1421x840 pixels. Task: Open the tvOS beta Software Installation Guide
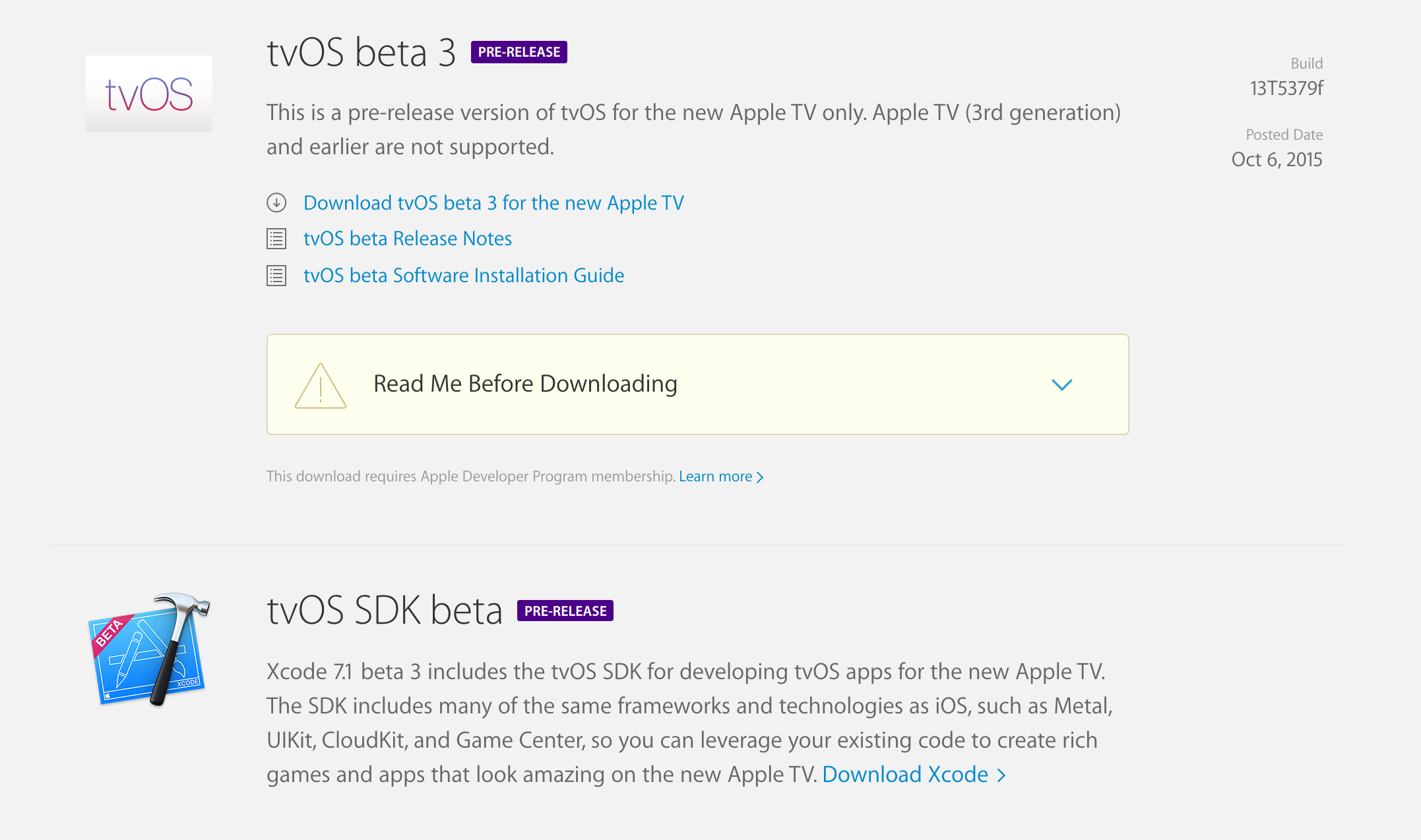463,276
